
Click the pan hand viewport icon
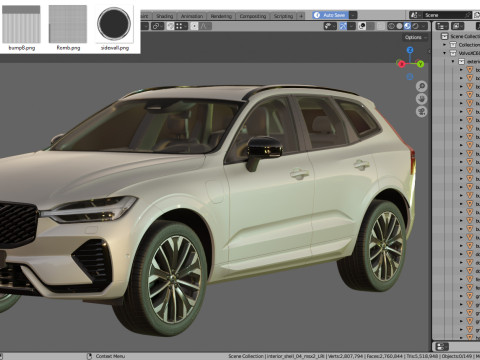tap(421, 99)
